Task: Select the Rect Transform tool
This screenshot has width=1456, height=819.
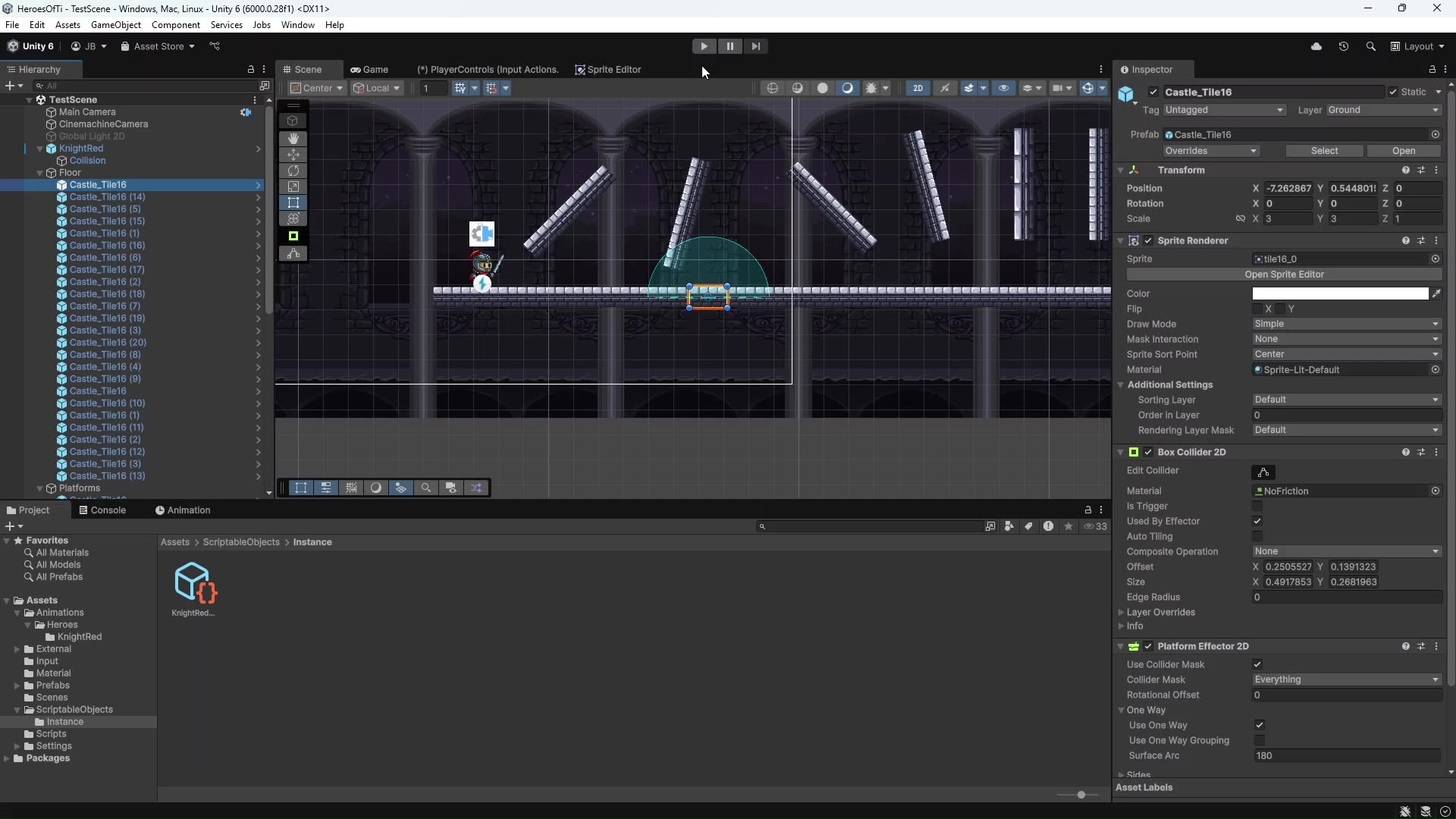Action: tap(293, 202)
